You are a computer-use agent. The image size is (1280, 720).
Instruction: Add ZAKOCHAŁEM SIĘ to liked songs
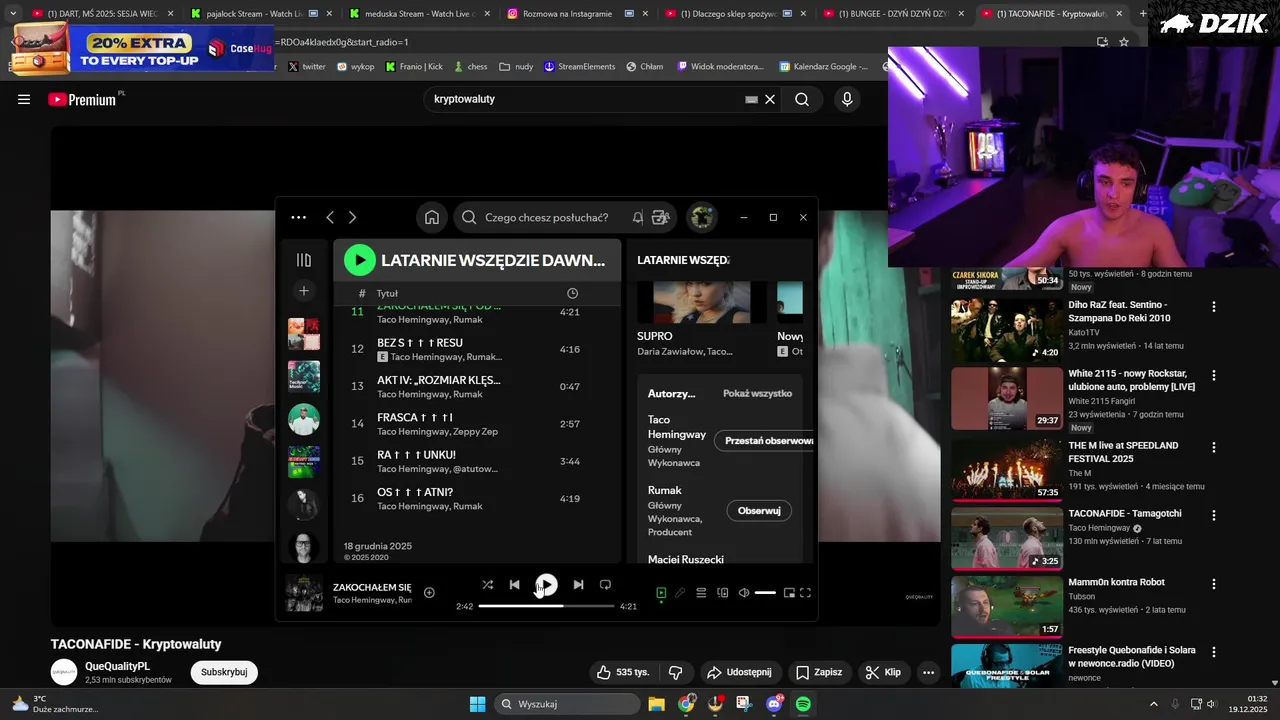[429, 593]
